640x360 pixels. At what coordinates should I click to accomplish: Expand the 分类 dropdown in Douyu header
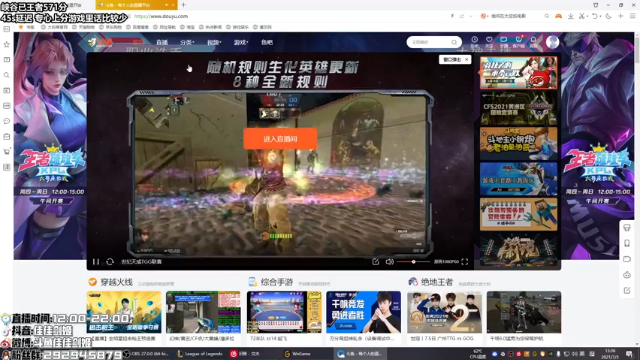point(187,42)
